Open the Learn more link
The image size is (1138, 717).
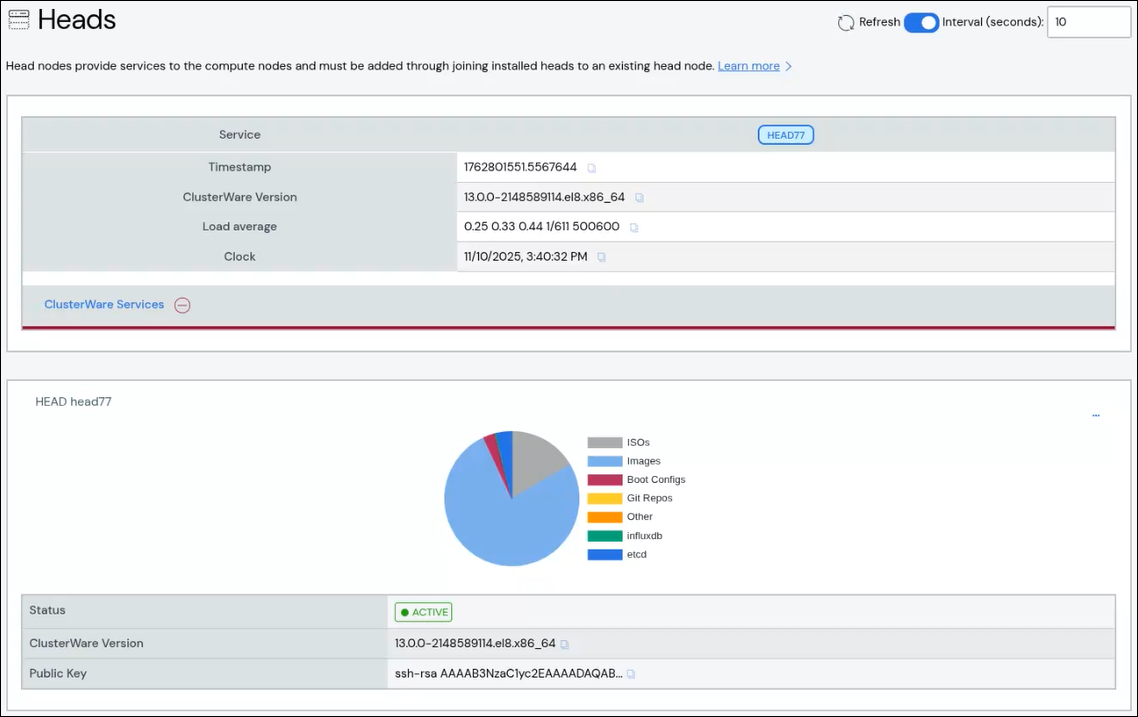748,66
